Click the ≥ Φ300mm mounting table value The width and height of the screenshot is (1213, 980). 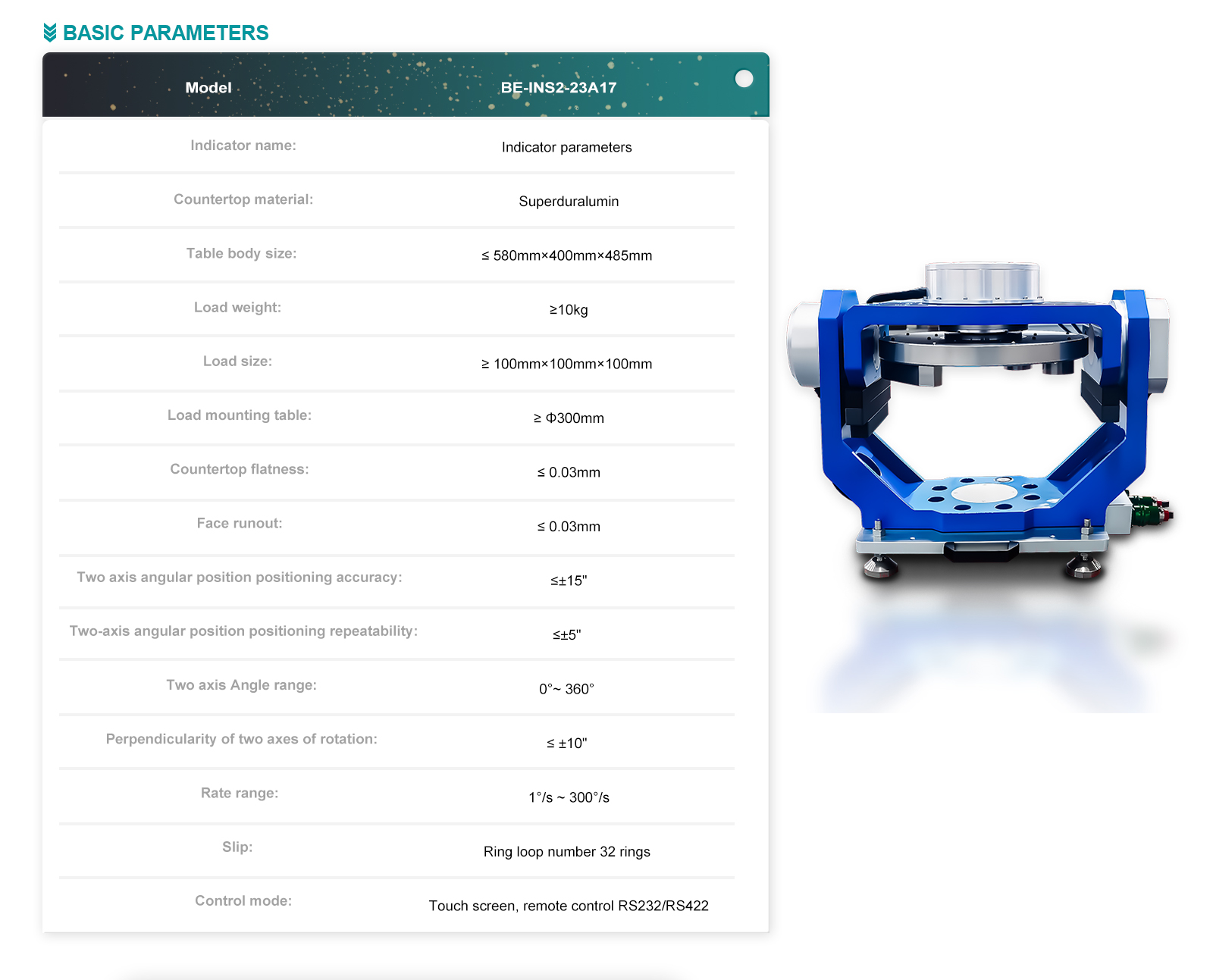click(x=569, y=418)
